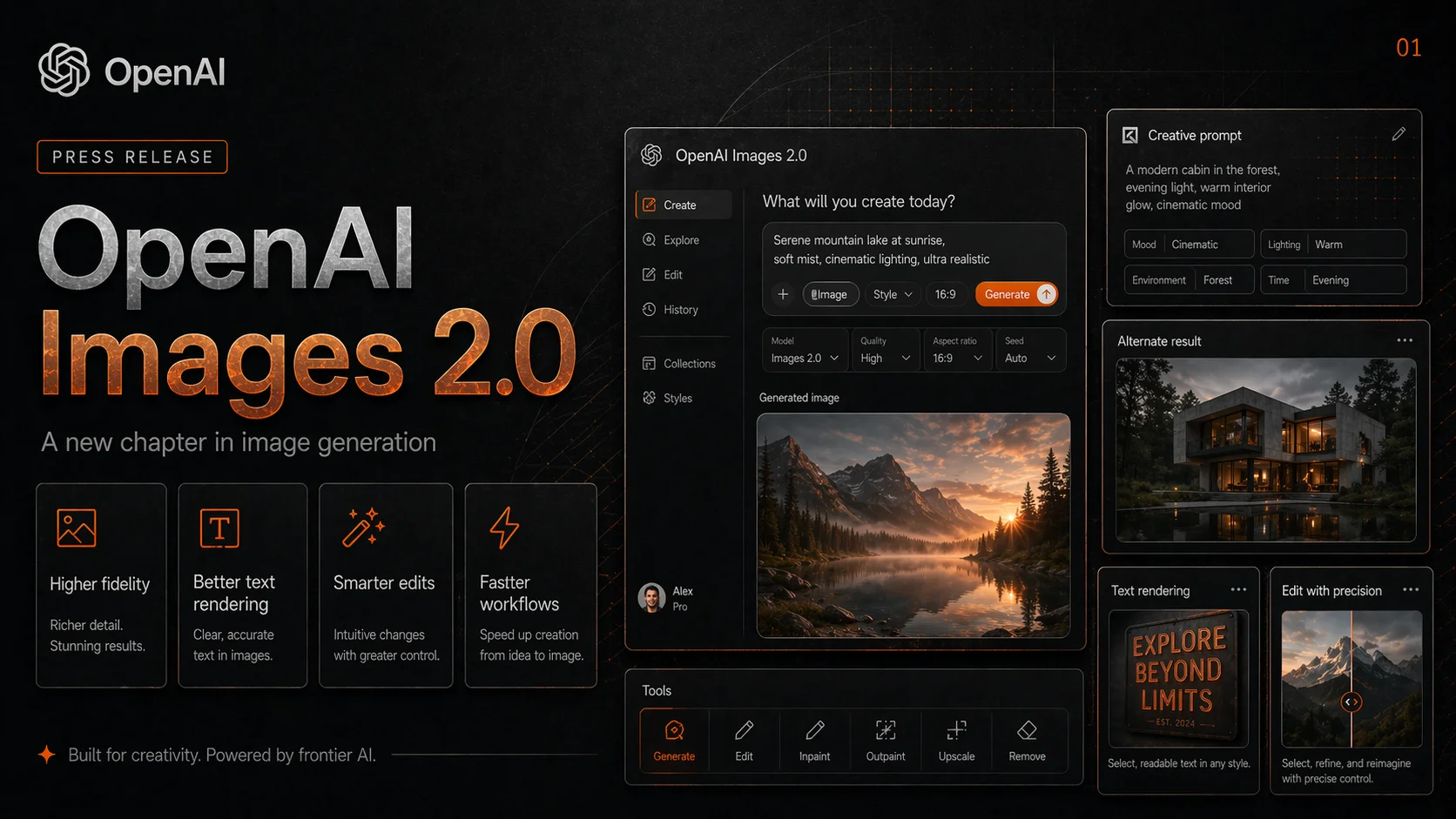Click the Upscale tool icon
The width and height of the screenshot is (1456, 819).
point(956,731)
